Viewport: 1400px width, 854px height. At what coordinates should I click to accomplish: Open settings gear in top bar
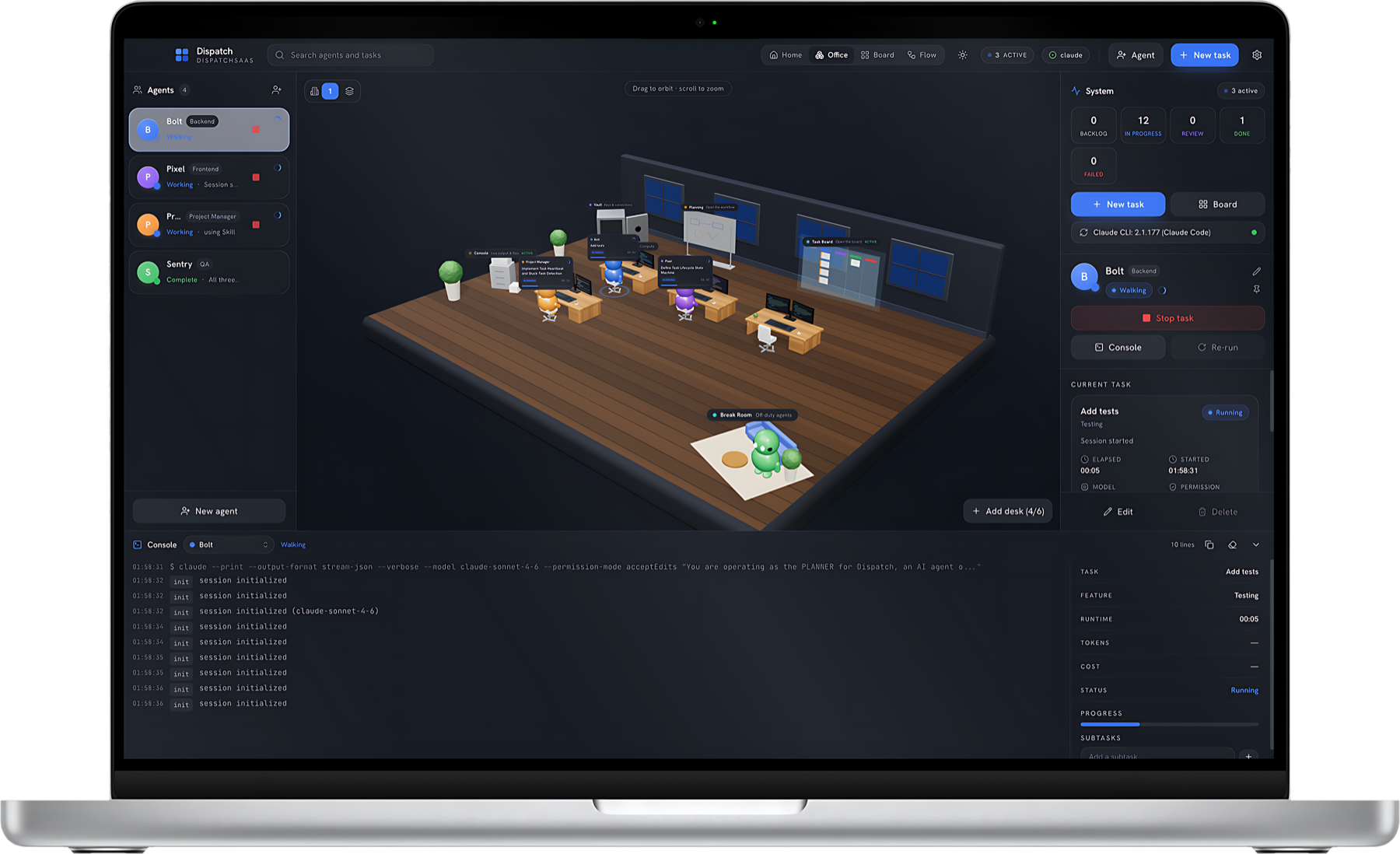[1257, 55]
